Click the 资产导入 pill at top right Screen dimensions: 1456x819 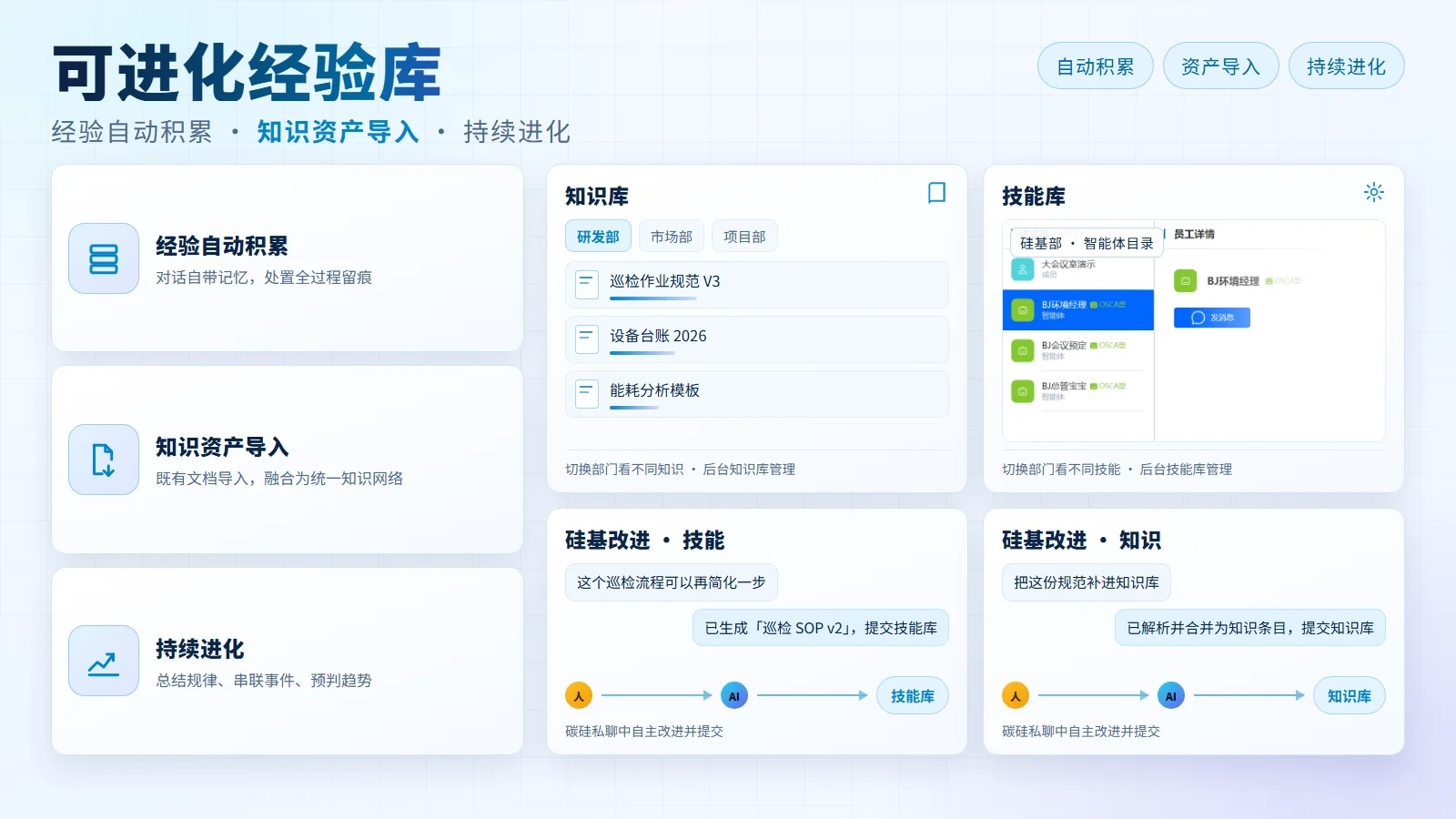(1221, 66)
